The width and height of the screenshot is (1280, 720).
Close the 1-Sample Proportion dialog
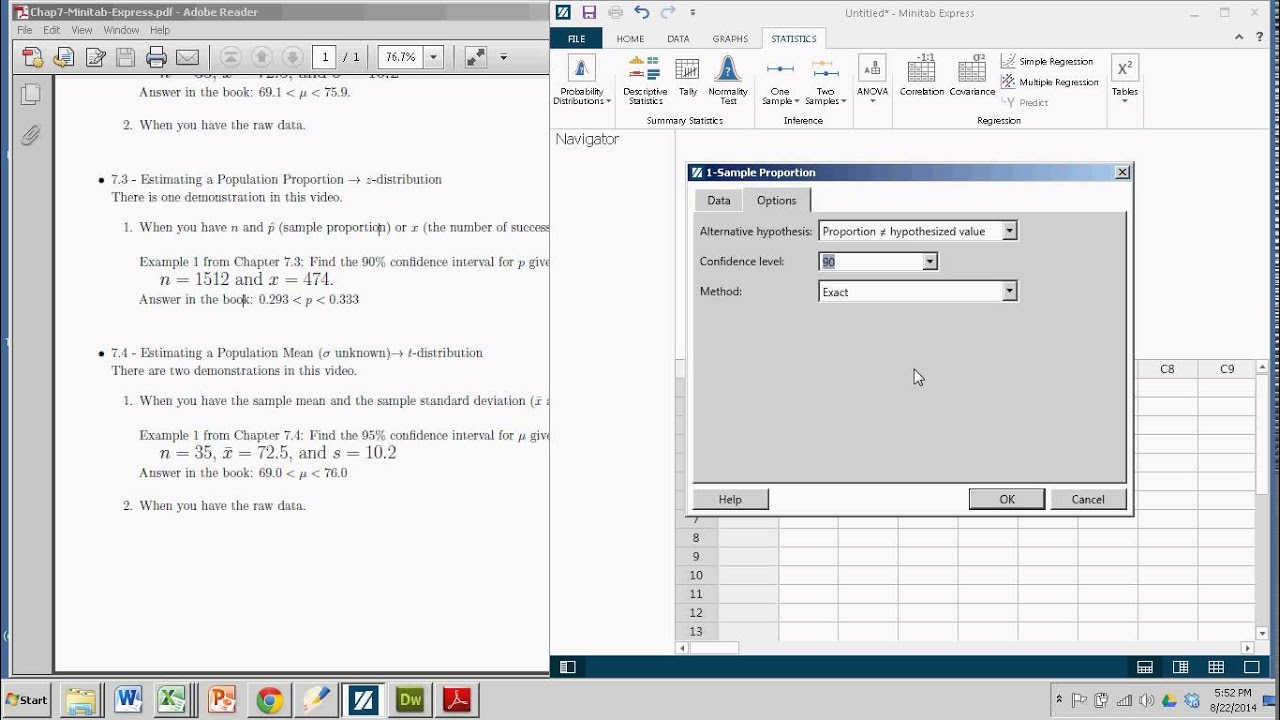1122,172
